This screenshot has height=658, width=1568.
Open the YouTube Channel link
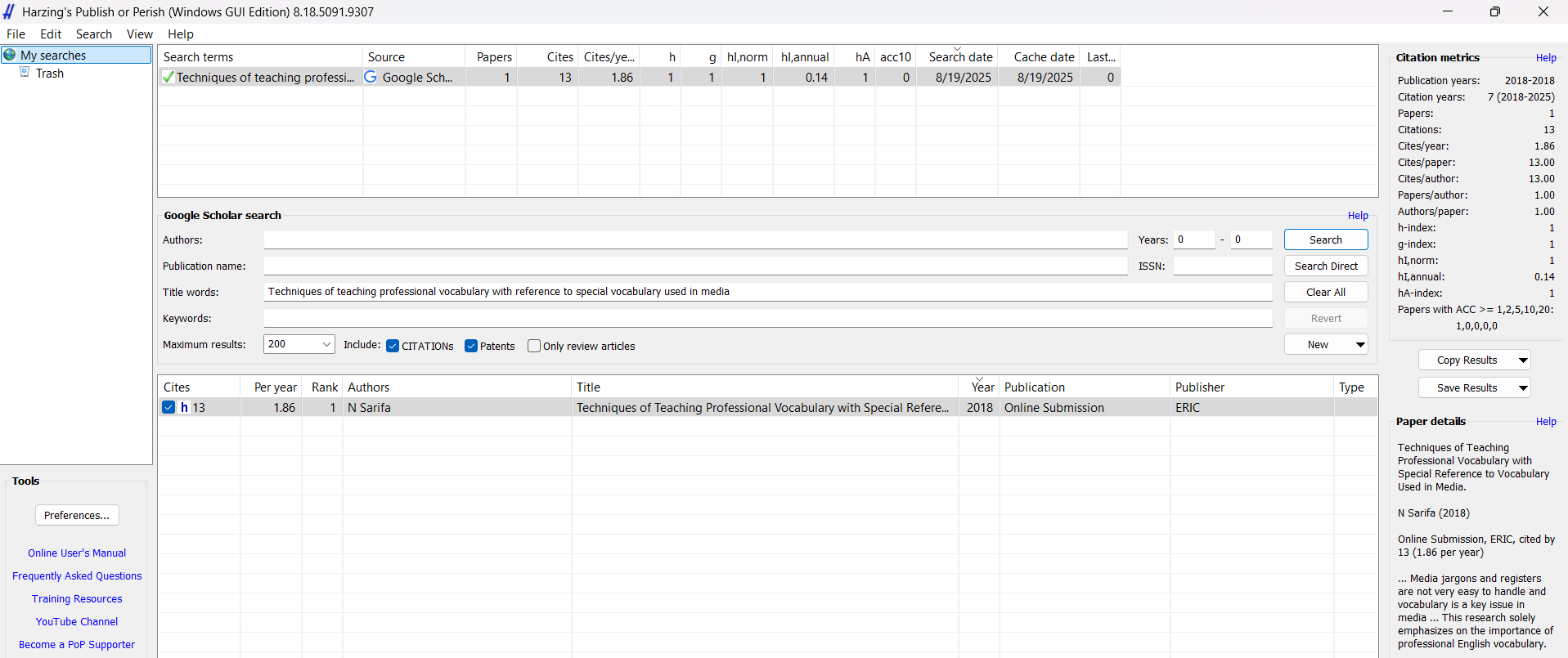(77, 622)
